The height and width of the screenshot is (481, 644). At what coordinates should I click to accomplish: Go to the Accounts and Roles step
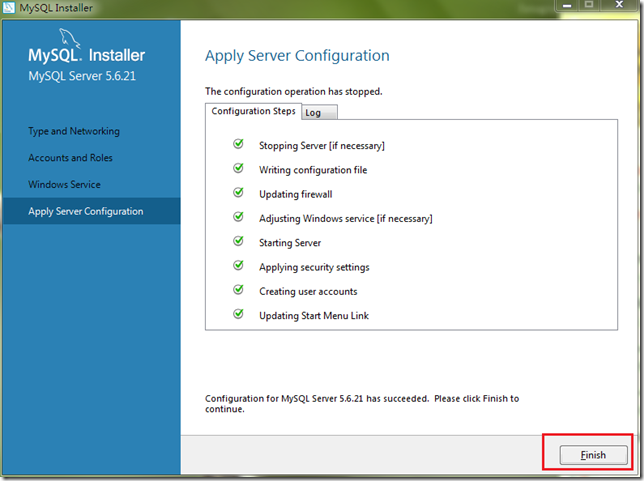pyautogui.click(x=70, y=158)
